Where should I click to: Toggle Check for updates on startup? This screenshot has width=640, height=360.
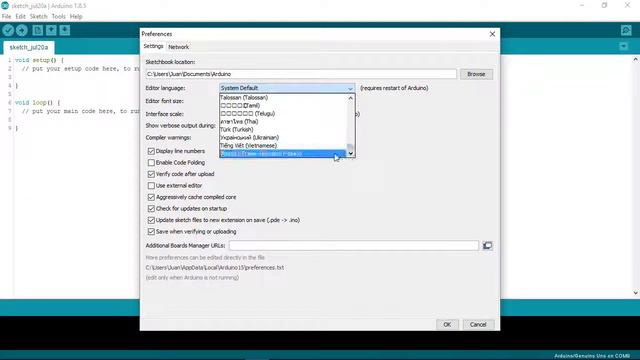(x=151, y=209)
